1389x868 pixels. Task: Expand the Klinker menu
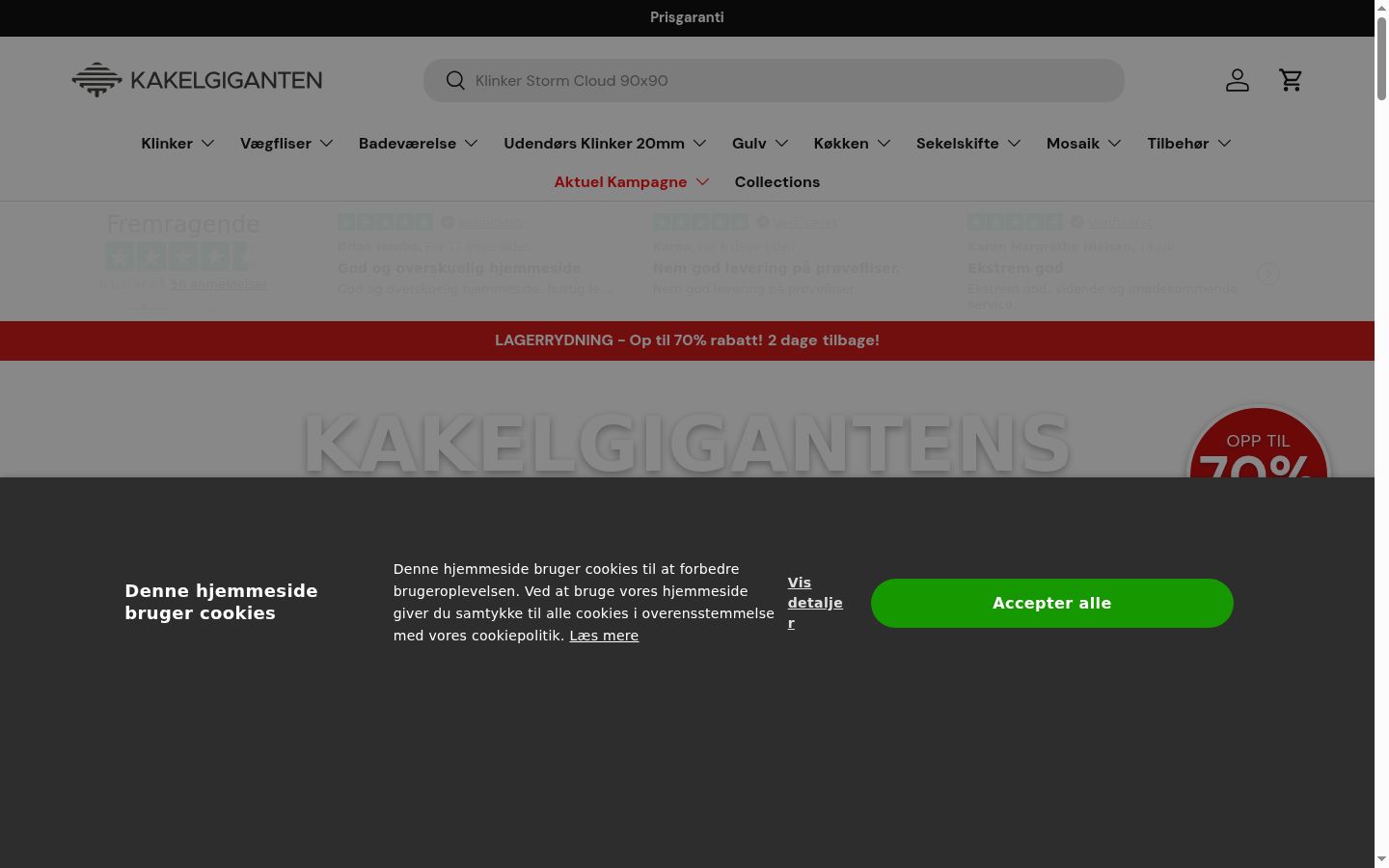tap(178, 143)
